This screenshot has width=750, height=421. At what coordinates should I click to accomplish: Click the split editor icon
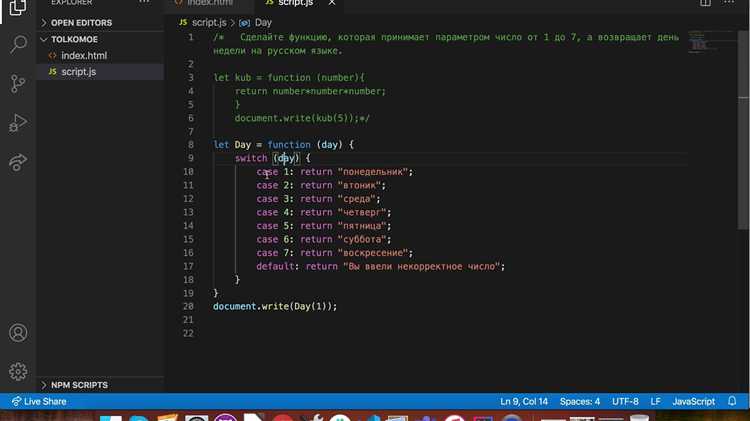coord(706,3)
